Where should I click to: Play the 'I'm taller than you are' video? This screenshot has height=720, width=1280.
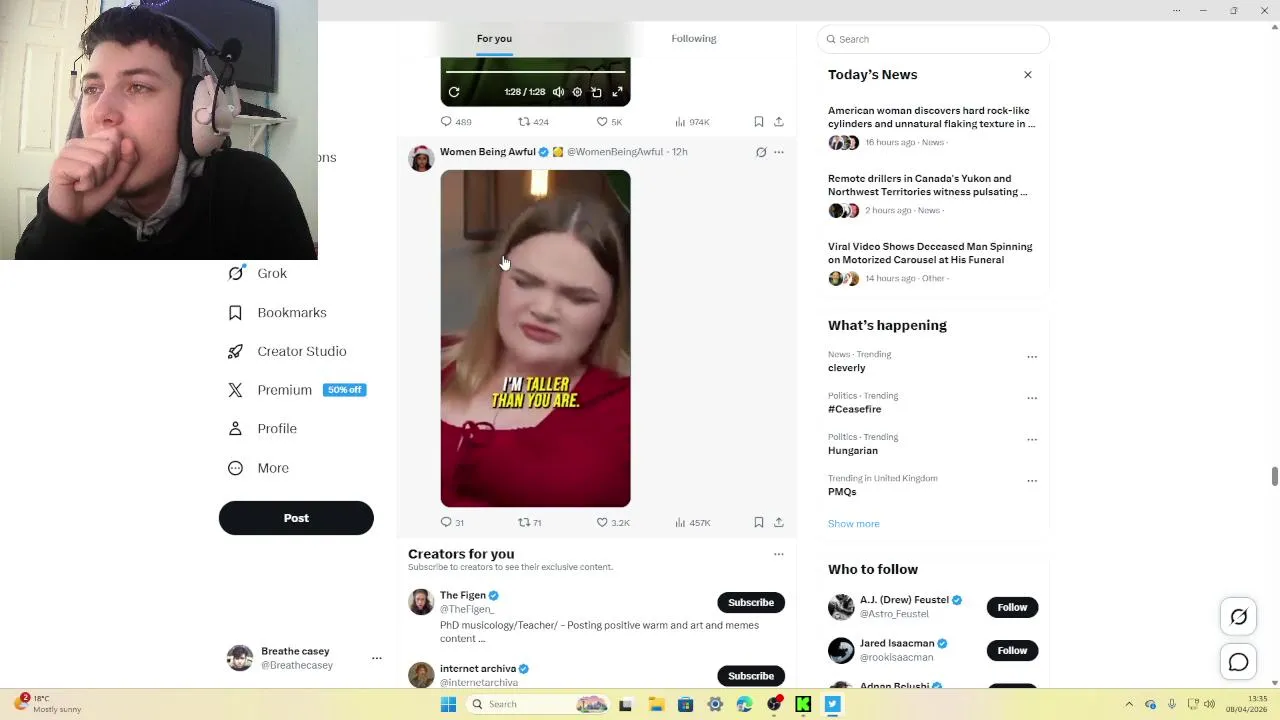(535, 338)
